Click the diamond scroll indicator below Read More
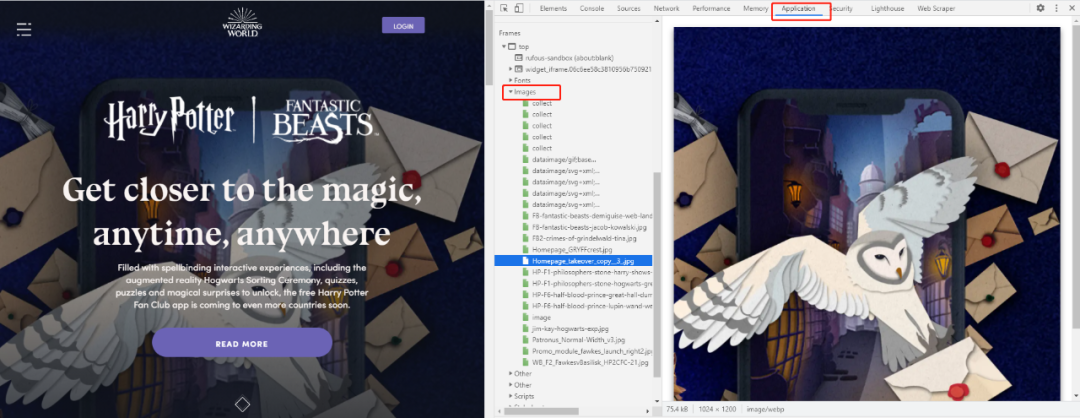1080x418 pixels. point(242,404)
